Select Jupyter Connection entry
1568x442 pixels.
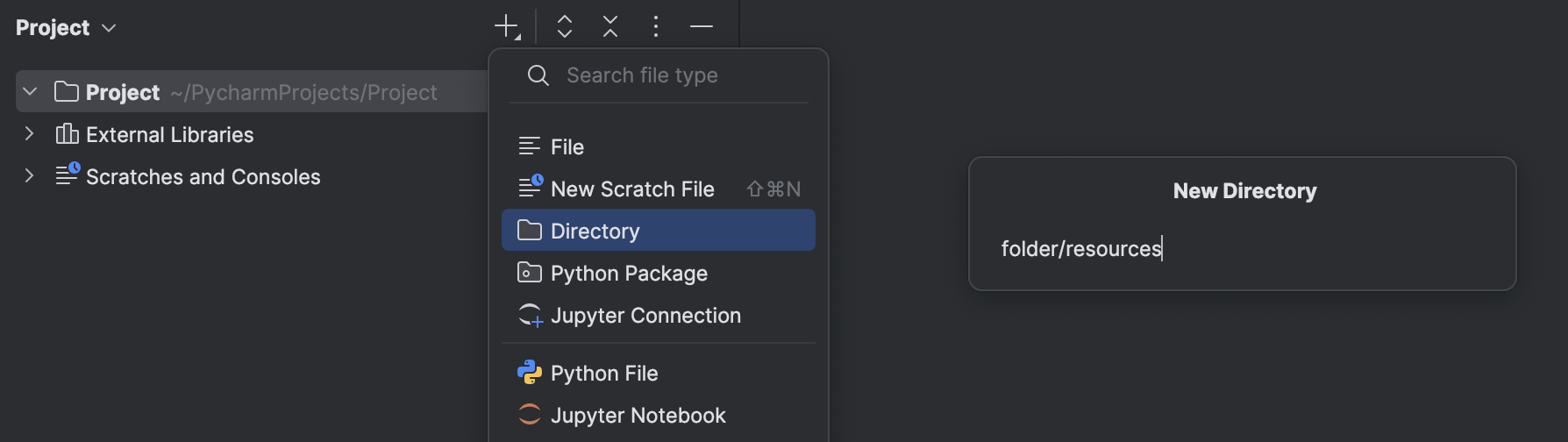(645, 316)
